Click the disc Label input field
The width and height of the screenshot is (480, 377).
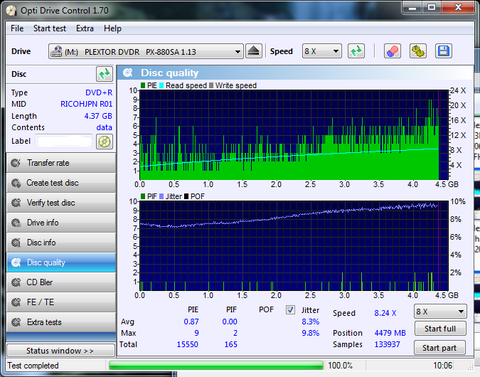coord(64,141)
